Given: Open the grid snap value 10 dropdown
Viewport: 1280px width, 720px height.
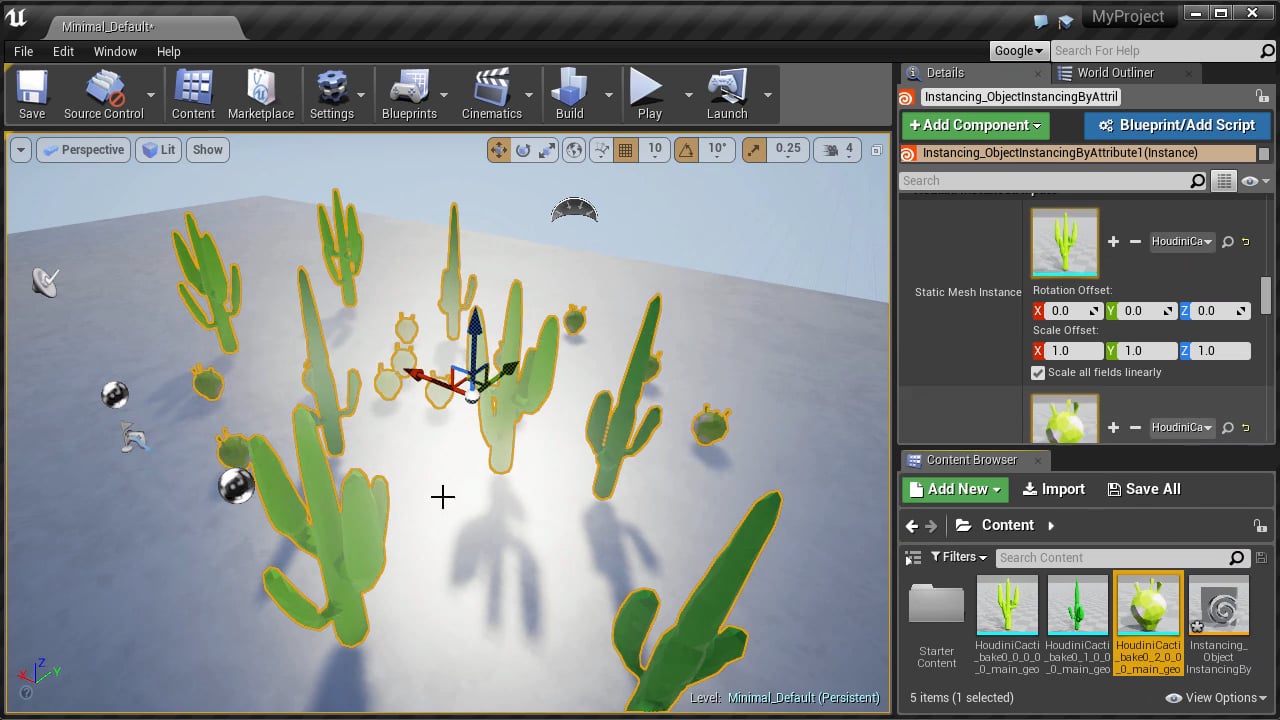Looking at the screenshot, I should tap(655, 150).
